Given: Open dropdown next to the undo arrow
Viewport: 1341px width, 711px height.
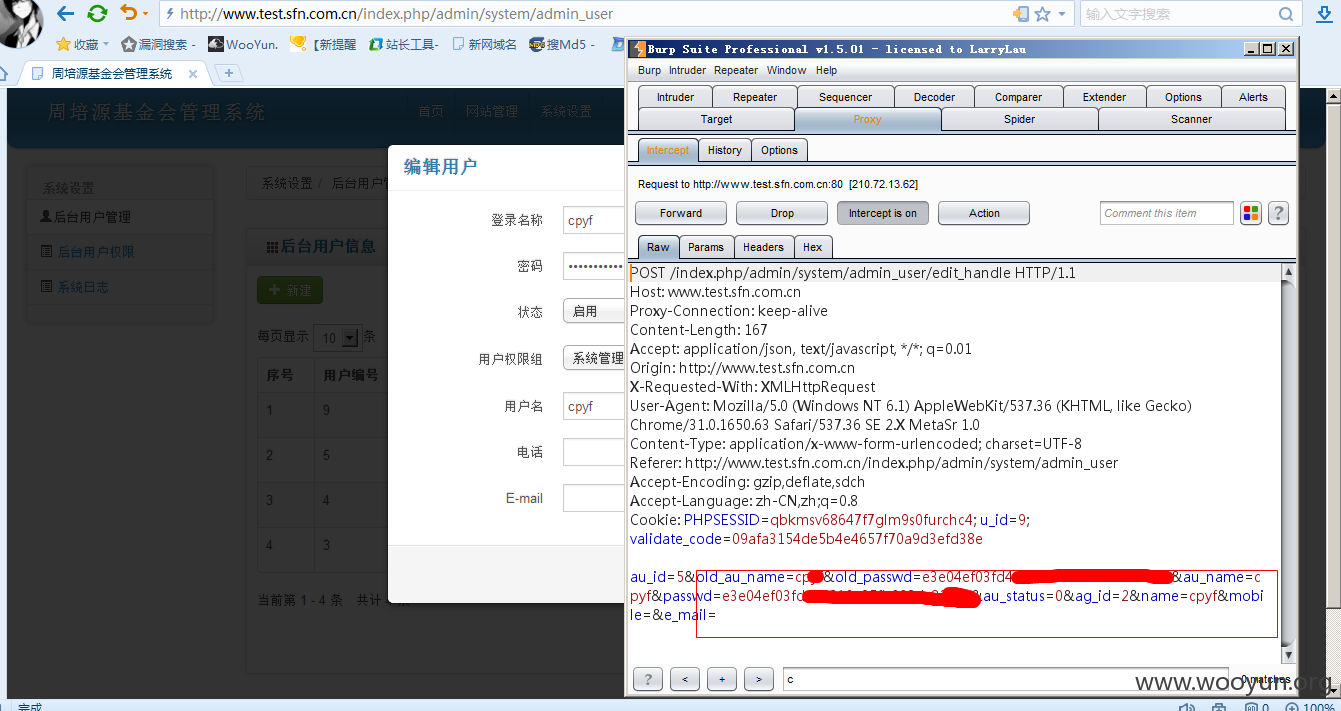Looking at the screenshot, I should pos(146,14).
